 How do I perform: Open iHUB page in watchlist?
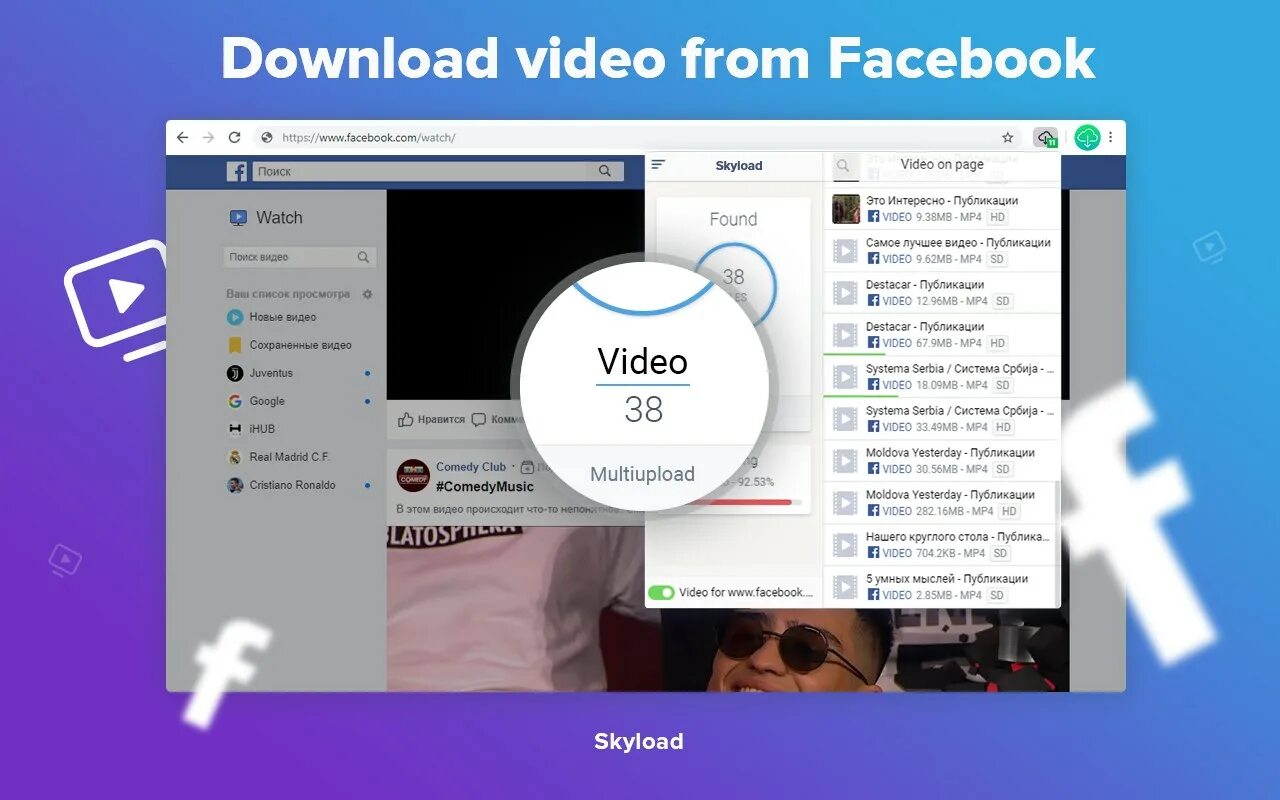(x=251, y=429)
